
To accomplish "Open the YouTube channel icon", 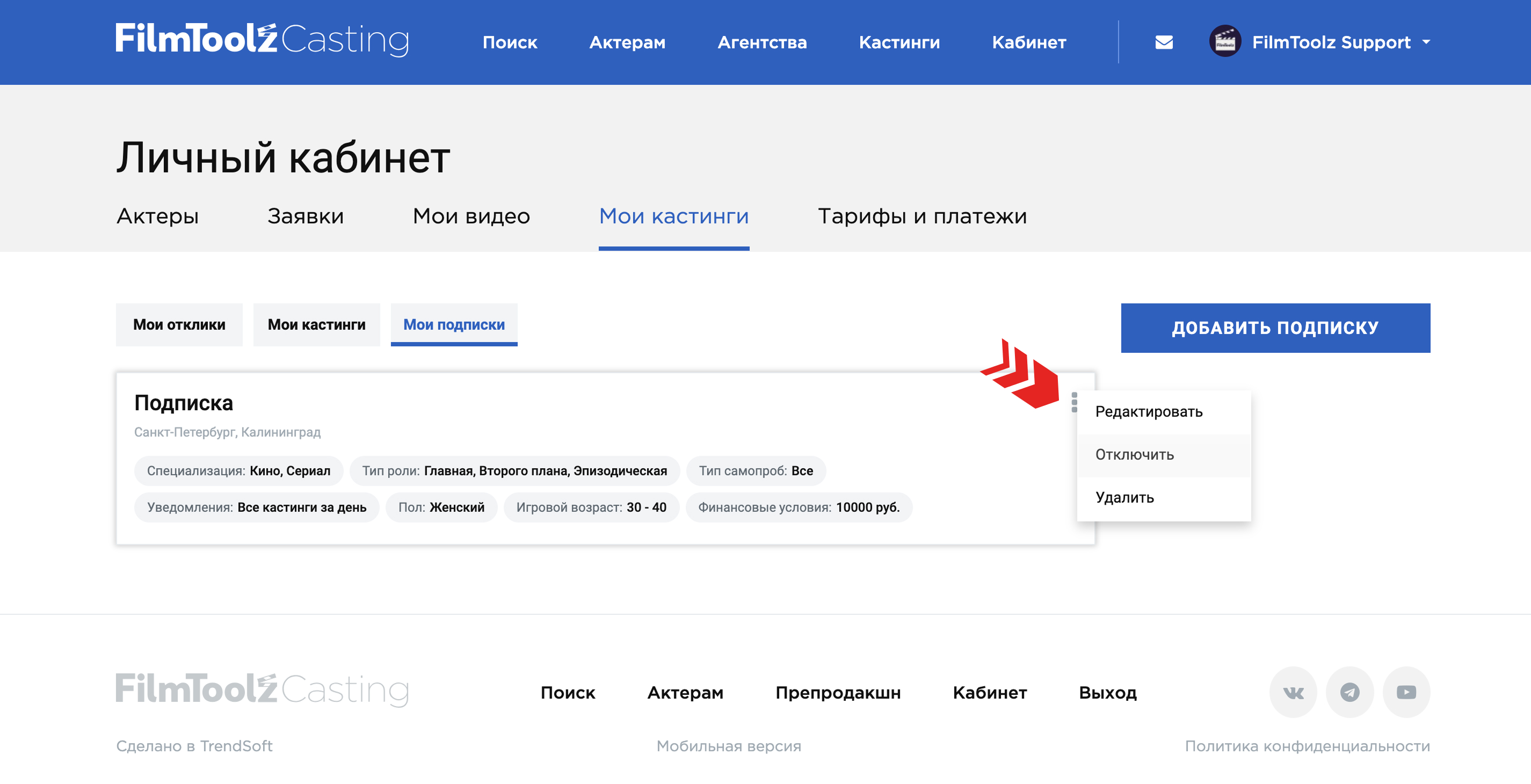I will pos(1405,692).
